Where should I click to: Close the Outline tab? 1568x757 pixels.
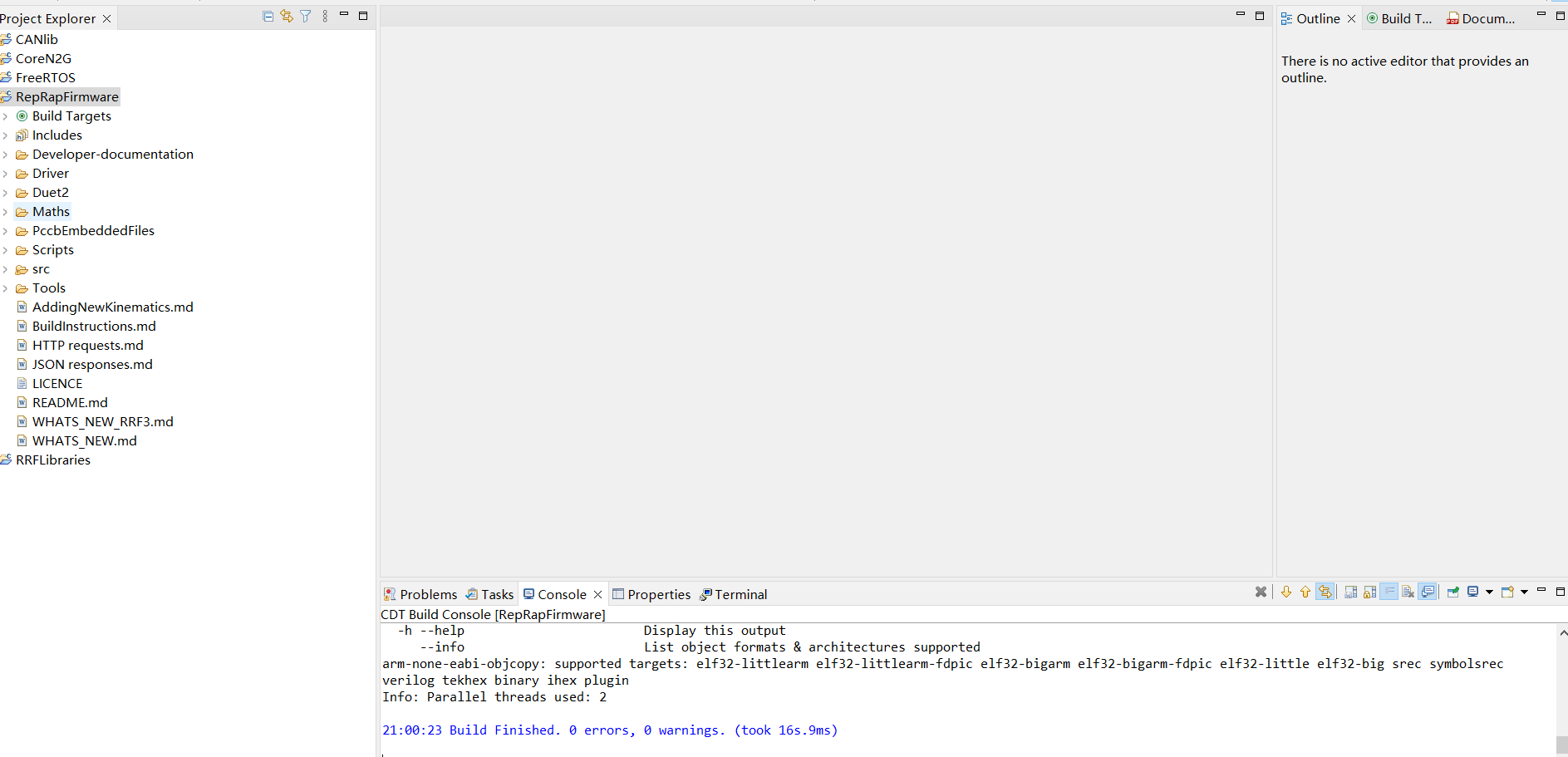coord(1351,18)
